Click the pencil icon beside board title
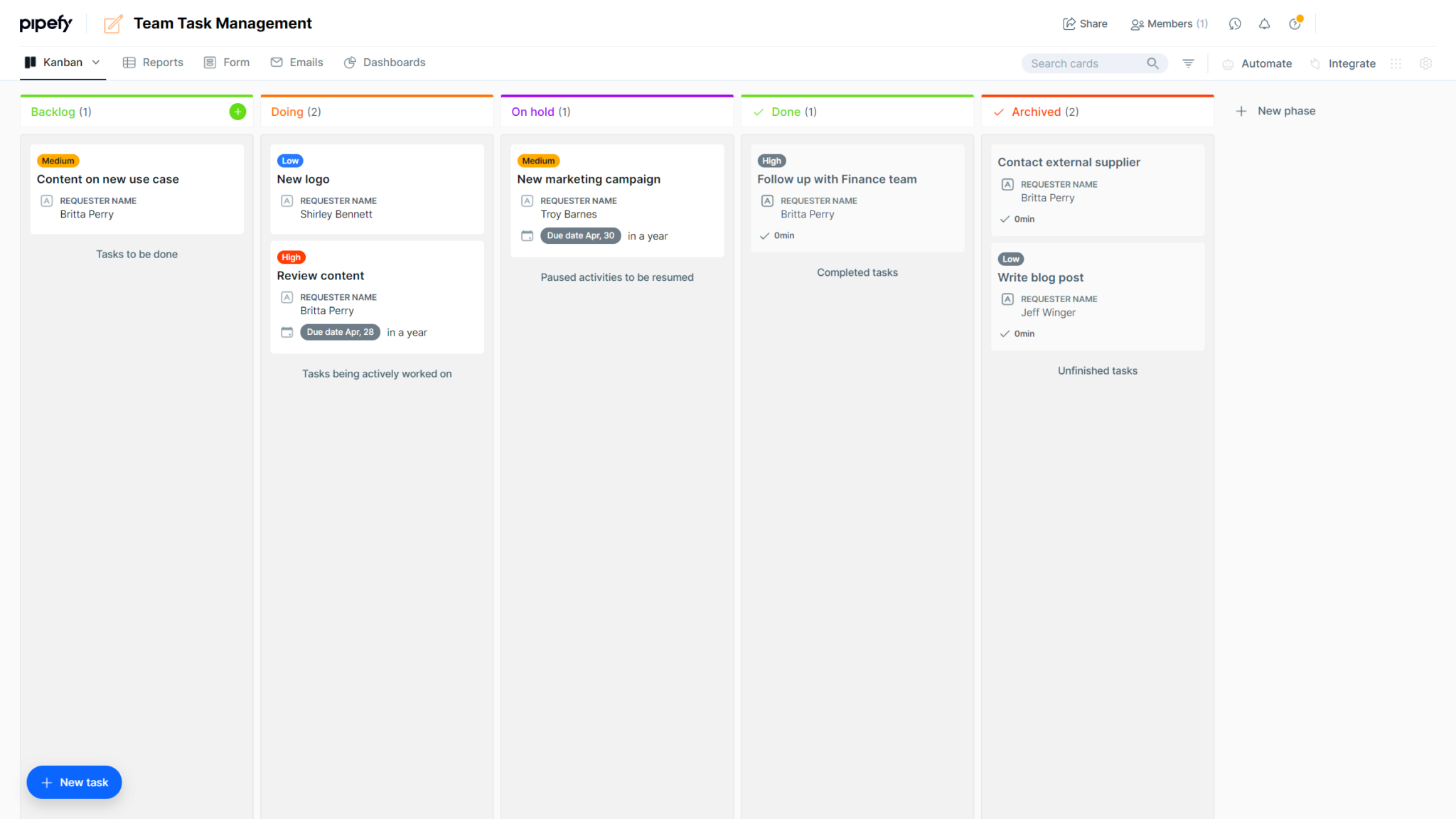The width and height of the screenshot is (1456, 819). click(113, 23)
